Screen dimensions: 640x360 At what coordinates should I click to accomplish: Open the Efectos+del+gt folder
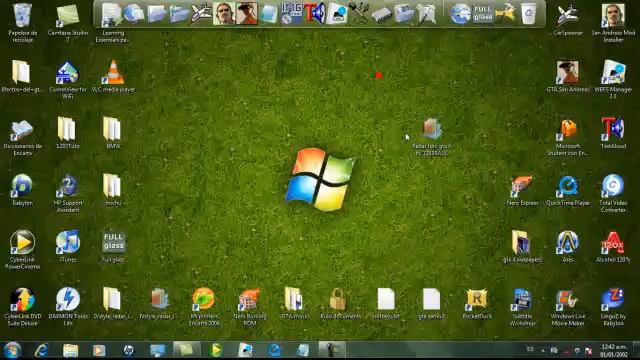(21, 76)
